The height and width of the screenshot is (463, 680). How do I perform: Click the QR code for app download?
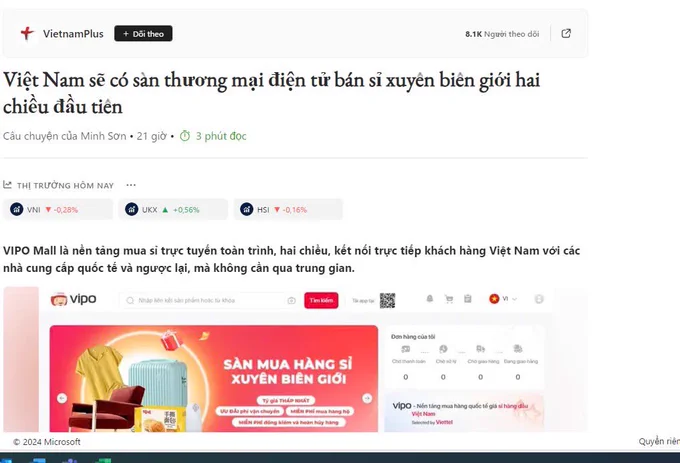(387, 300)
